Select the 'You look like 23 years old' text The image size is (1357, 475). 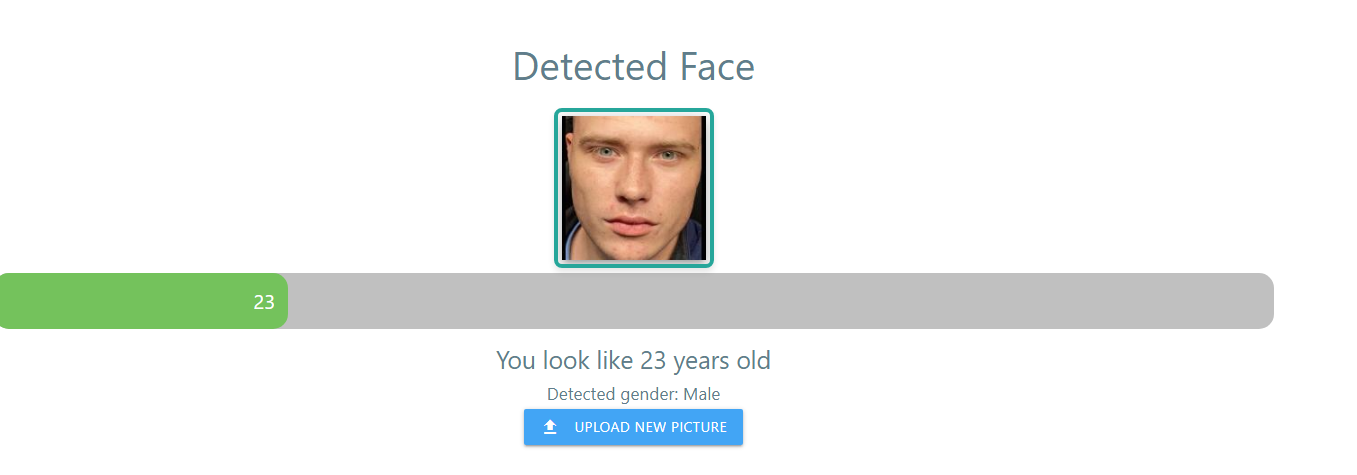coord(634,360)
